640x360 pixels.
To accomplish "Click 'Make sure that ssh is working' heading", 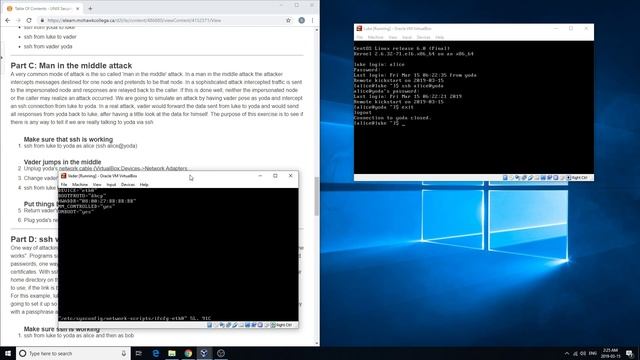I will 68,139.
